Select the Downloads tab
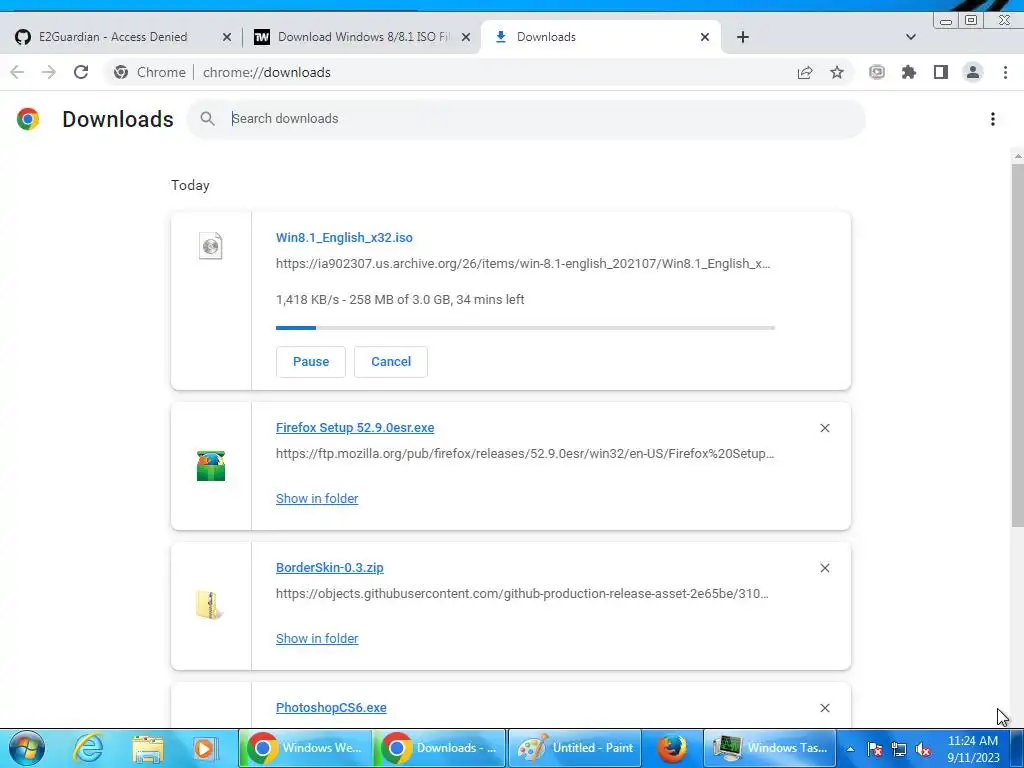 [601, 37]
